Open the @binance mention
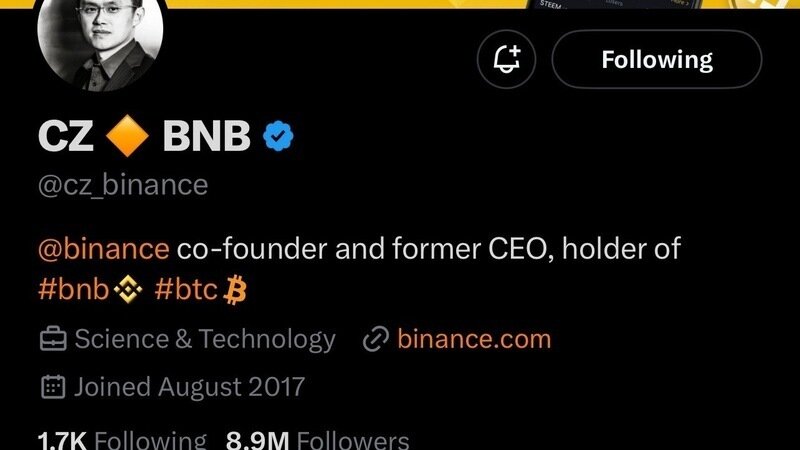800x450 pixels. click(x=103, y=248)
